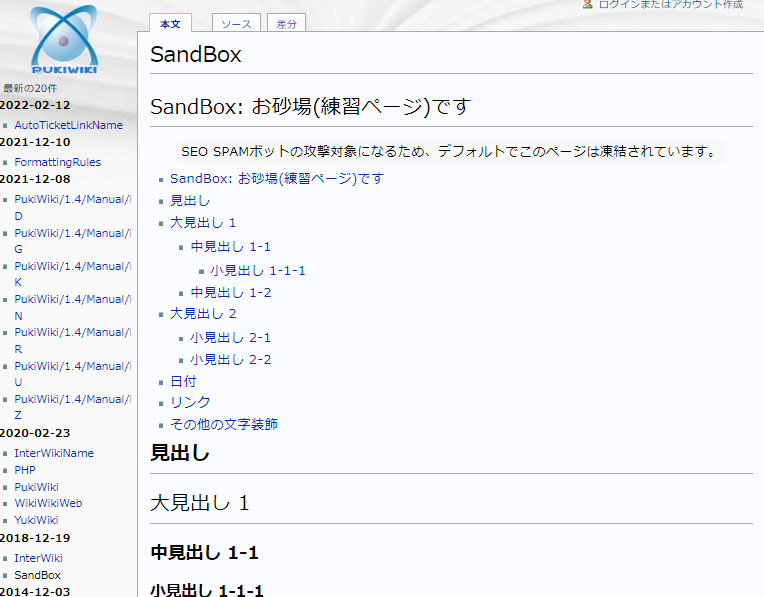Open InterWiki sidebar link
Viewport: 764px width, 597px height.
click(x=38, y=558)
